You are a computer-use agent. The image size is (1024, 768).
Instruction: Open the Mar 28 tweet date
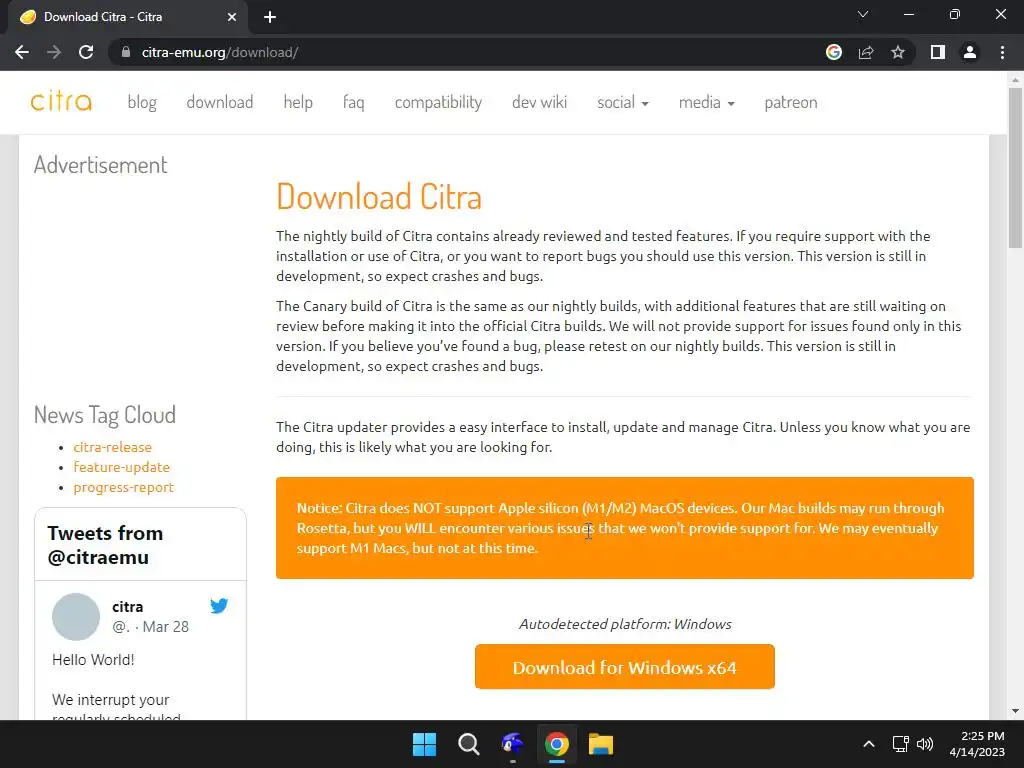point(166,627)
